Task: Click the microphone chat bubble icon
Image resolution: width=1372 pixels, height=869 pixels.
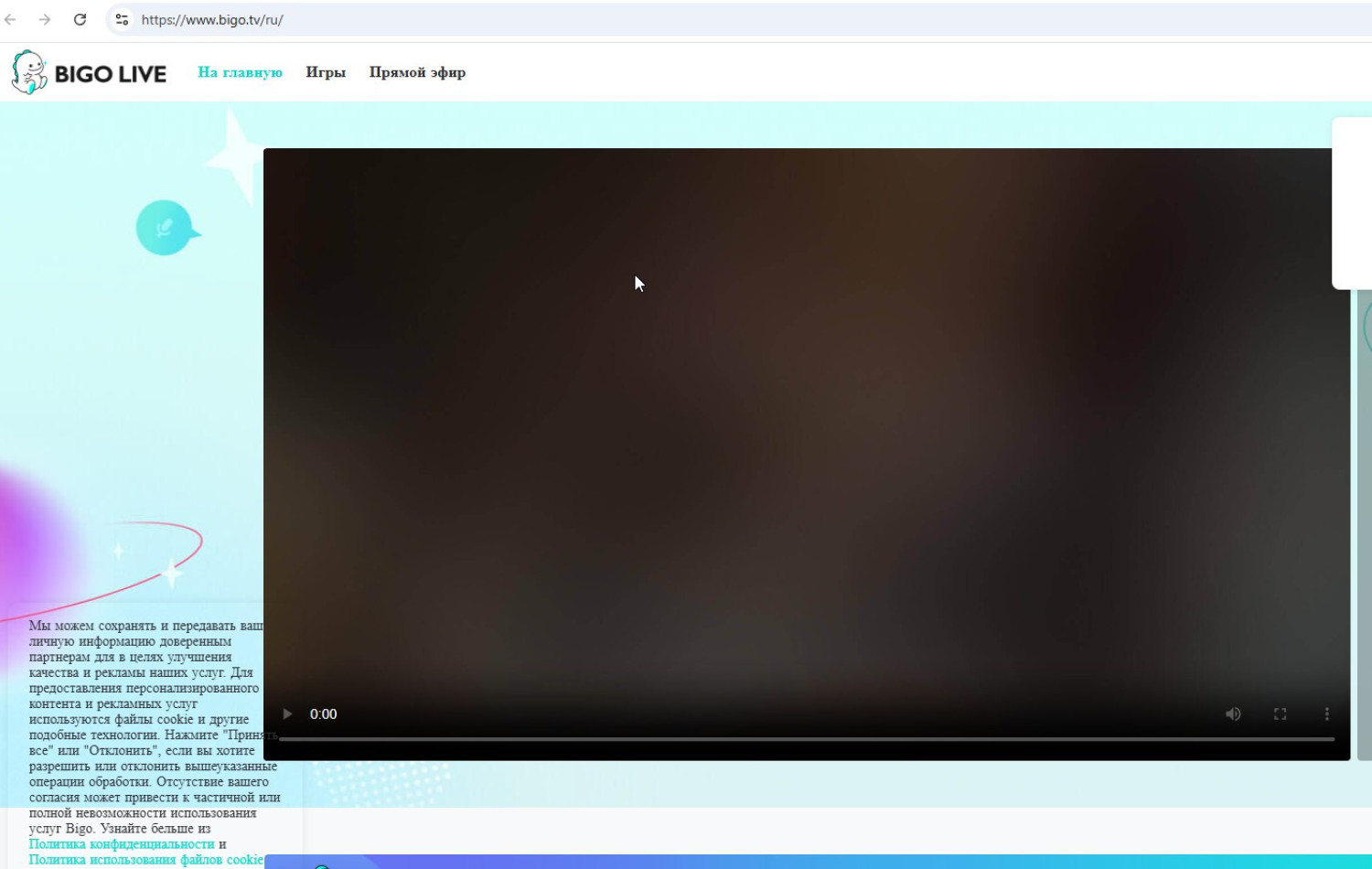Action: pyautogui.click(x=165, y=228)
